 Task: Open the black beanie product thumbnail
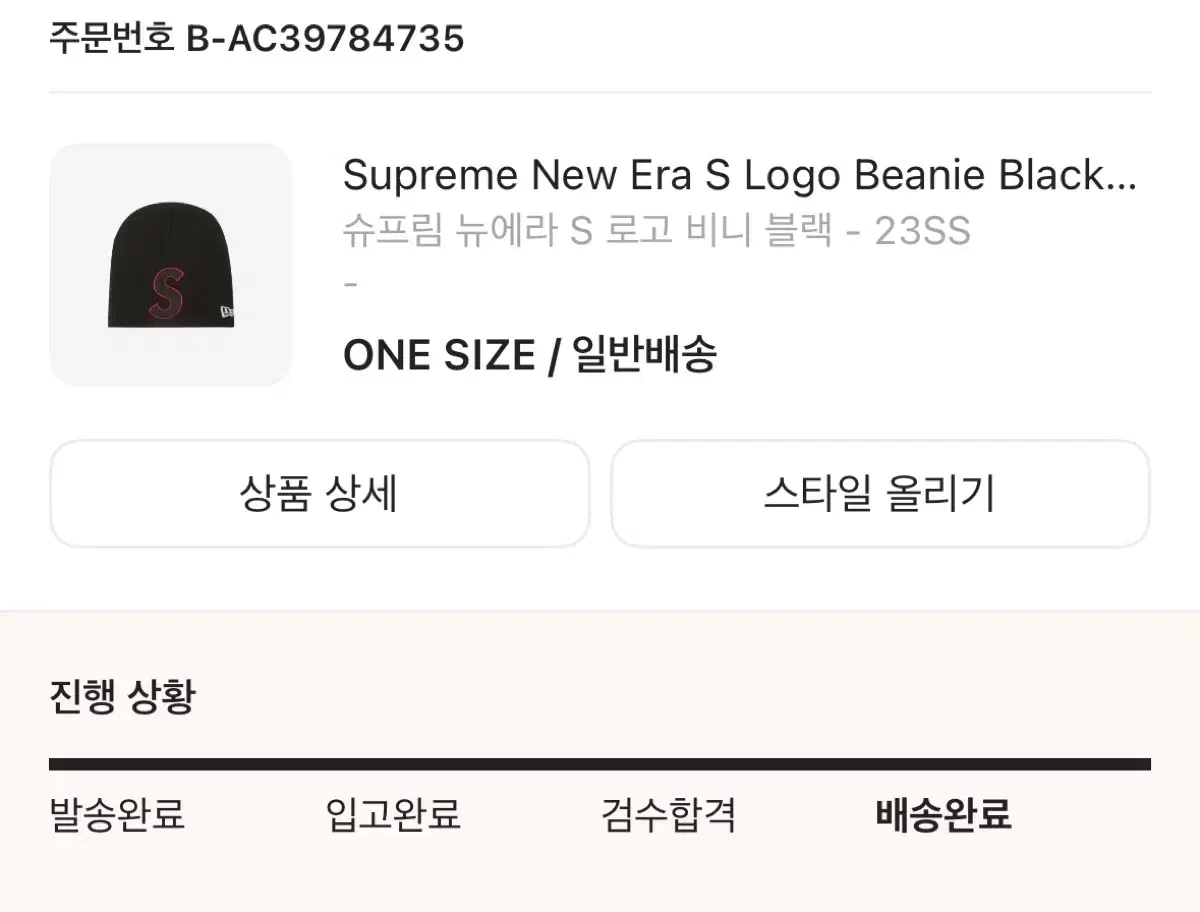pos(170,264)
